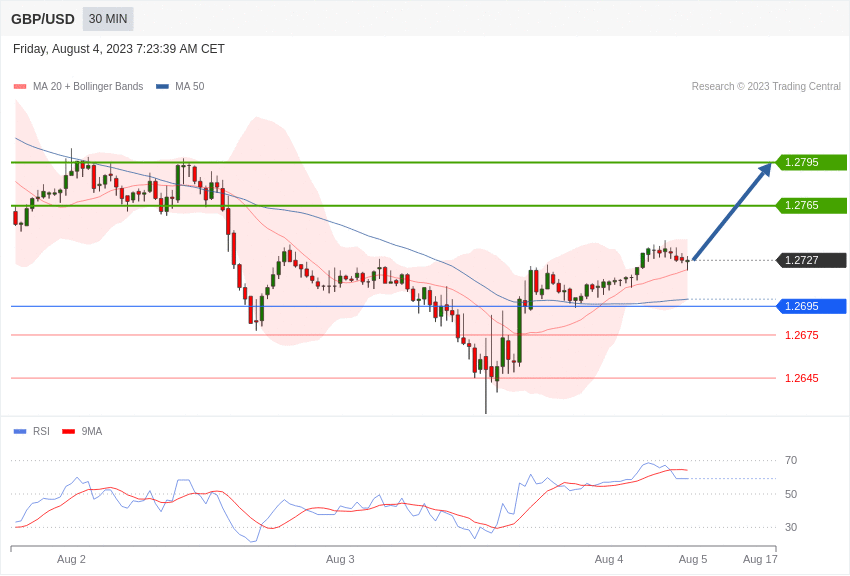Click the 1.2765 resistance price tag
The image size is (850, 576).
[811, 205]
